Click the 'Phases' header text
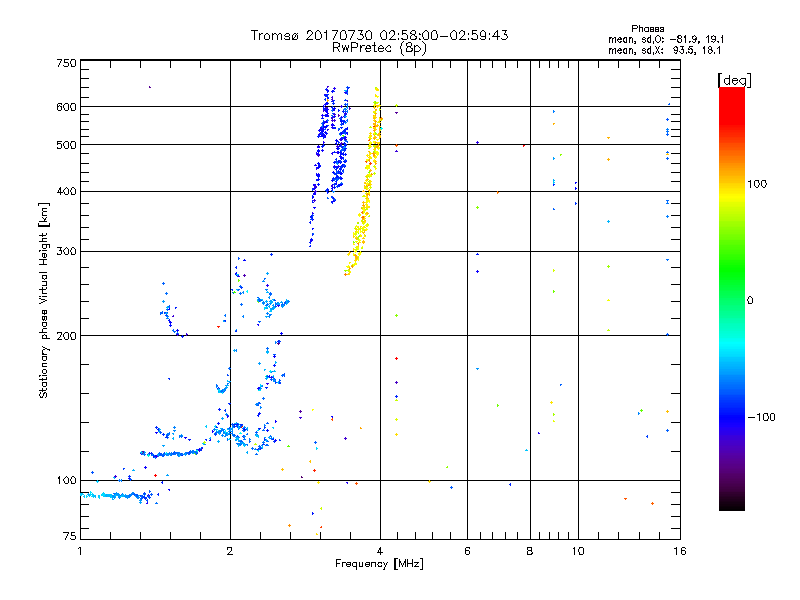This screenshot has width=800, height=600. [647, 29]
